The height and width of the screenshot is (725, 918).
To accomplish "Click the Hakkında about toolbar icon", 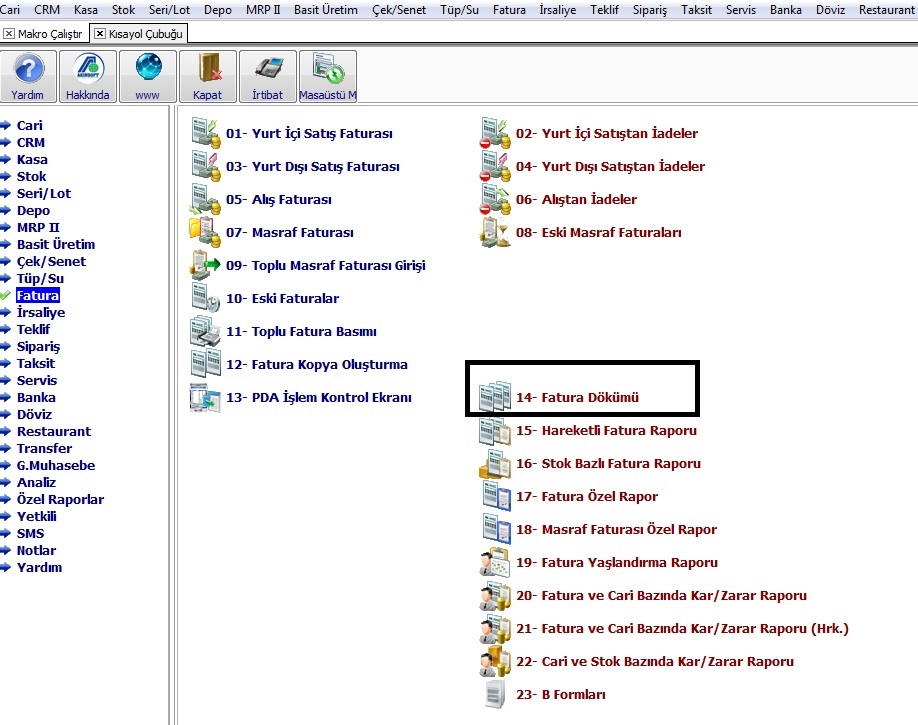I will (x=88, y=76).
